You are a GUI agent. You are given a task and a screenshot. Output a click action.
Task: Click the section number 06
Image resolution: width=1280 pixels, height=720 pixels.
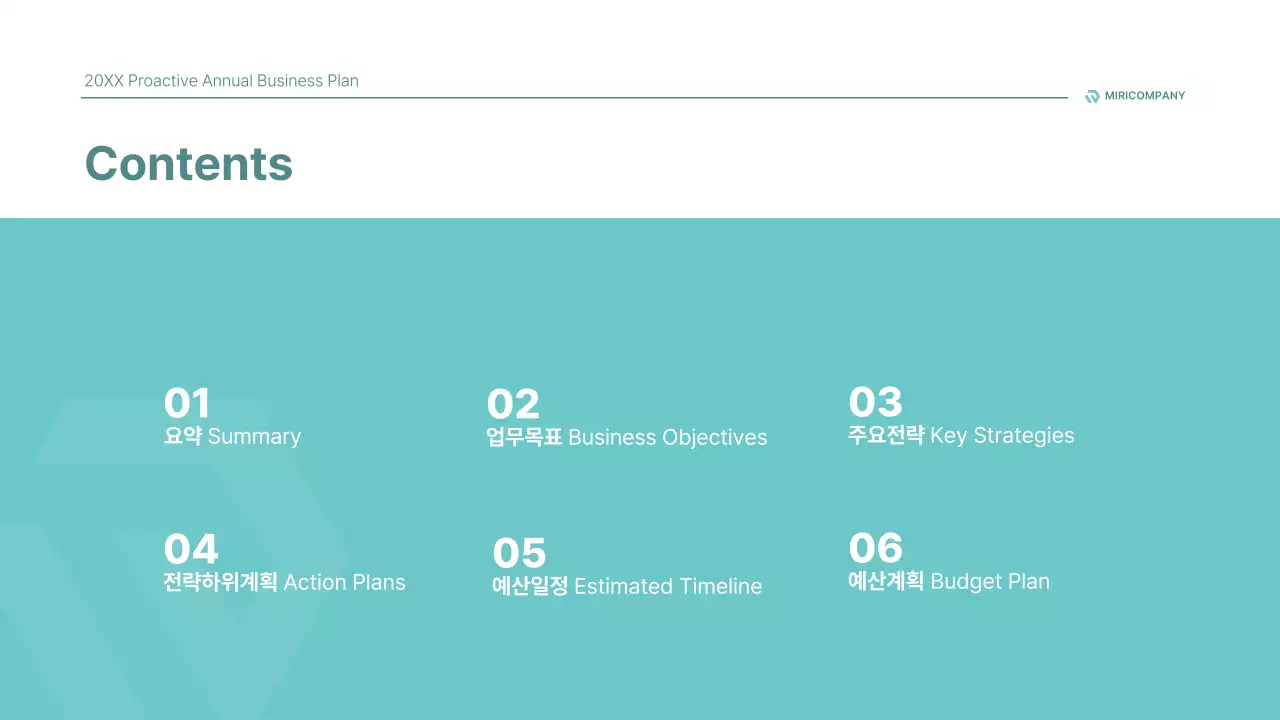(875, 548)
